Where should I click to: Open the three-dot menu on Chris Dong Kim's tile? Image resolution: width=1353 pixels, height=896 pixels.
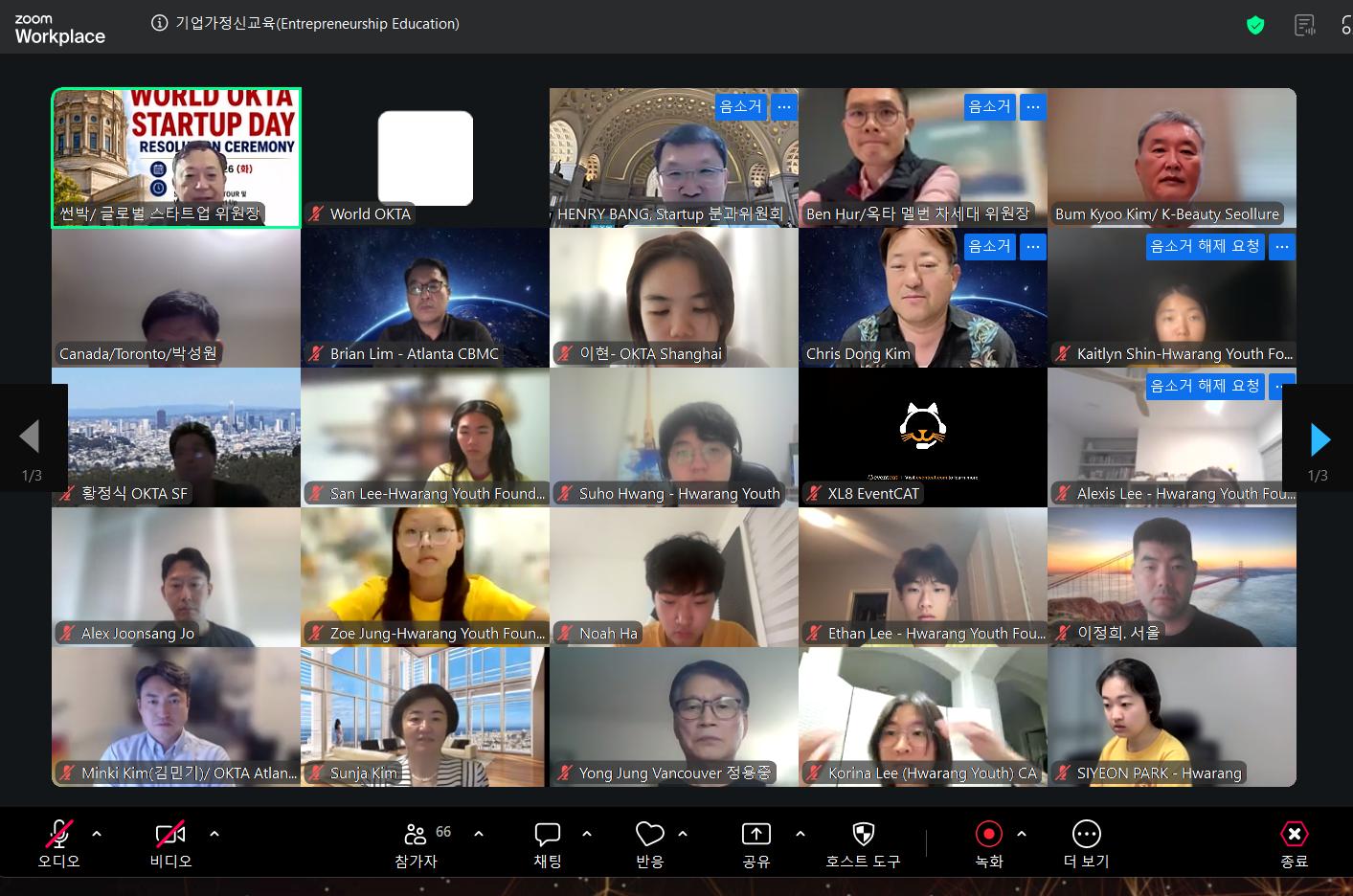pos(1033,246)
